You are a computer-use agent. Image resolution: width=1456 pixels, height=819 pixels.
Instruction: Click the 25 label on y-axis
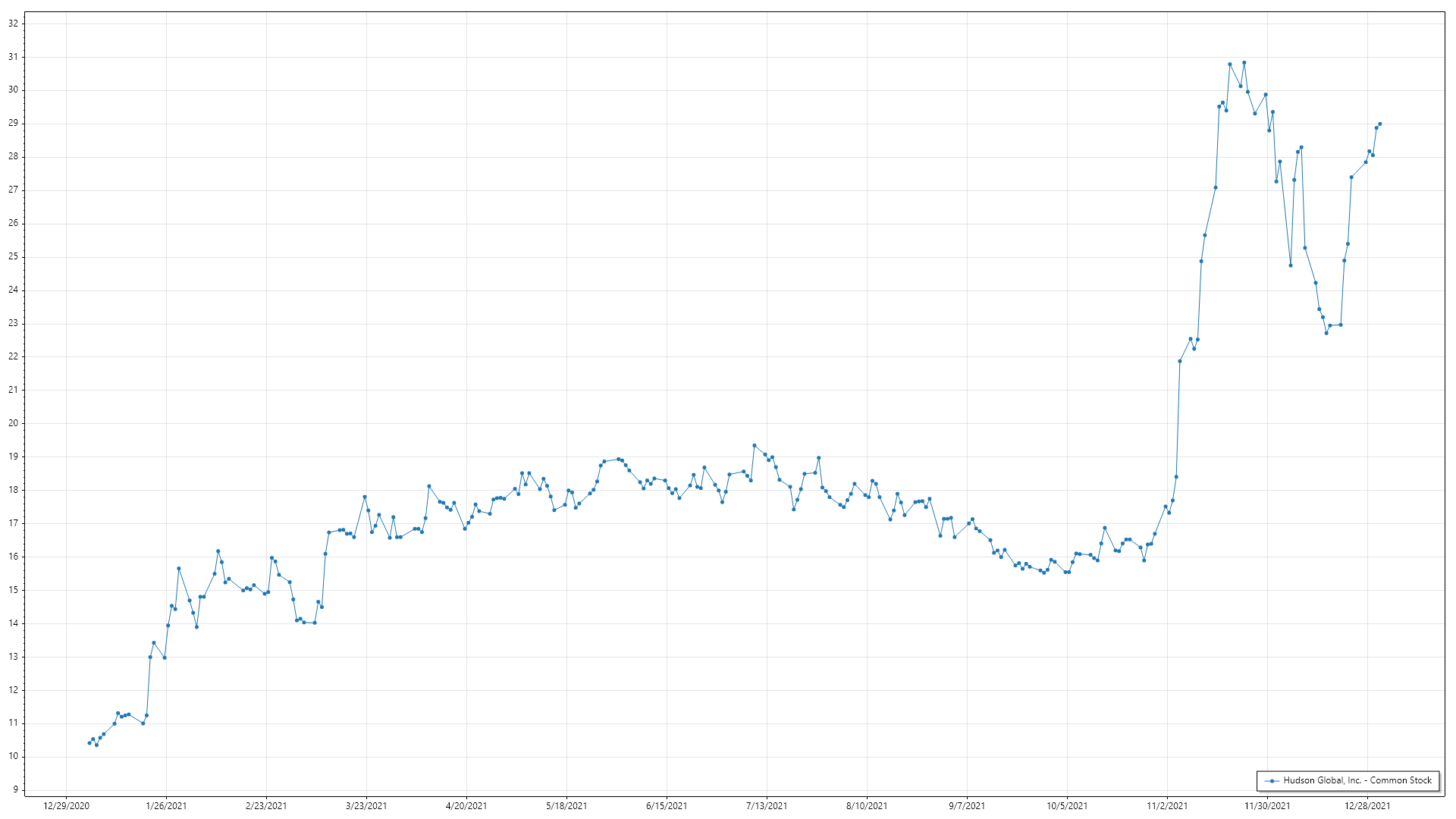click(13, 256)
